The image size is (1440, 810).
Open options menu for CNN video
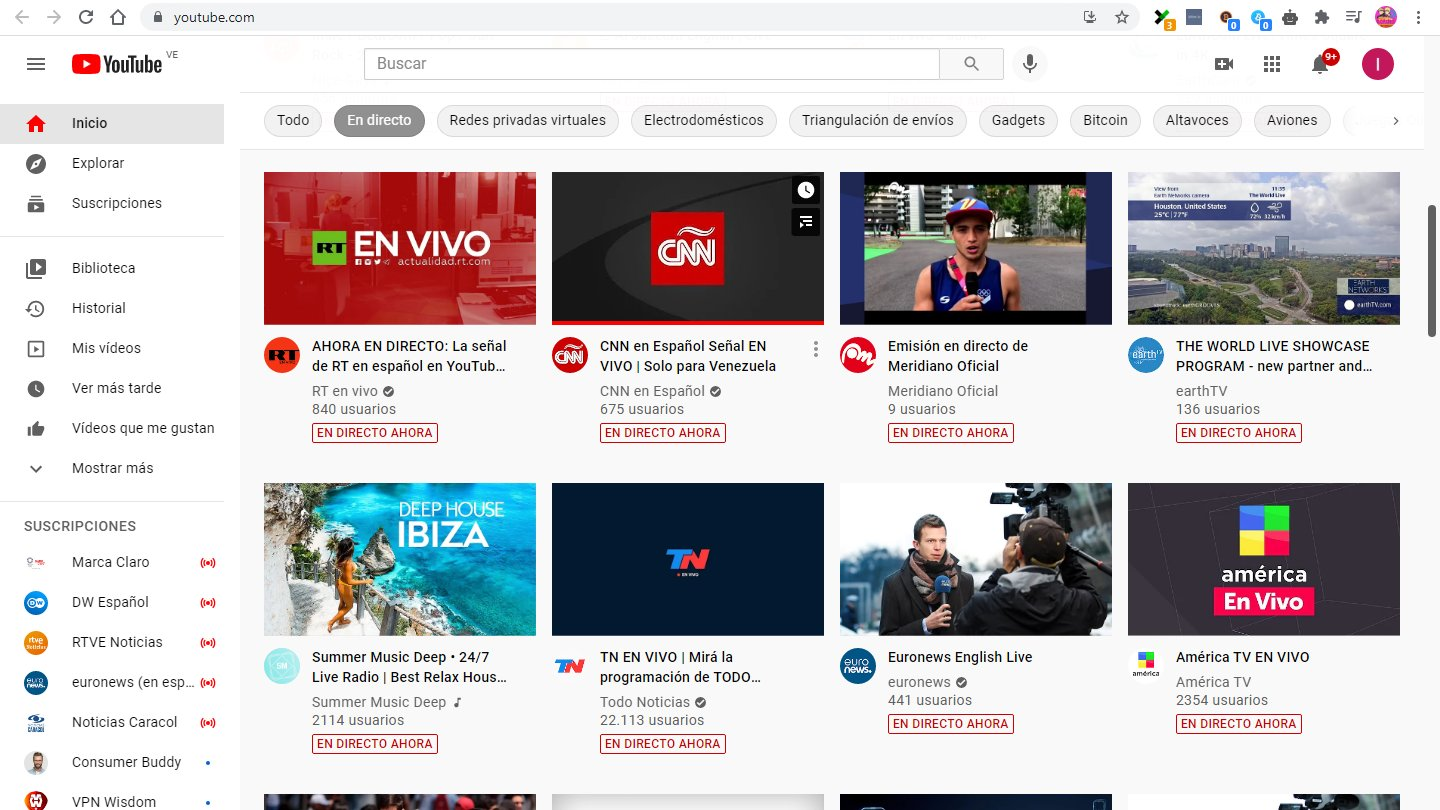pos(816,349)
